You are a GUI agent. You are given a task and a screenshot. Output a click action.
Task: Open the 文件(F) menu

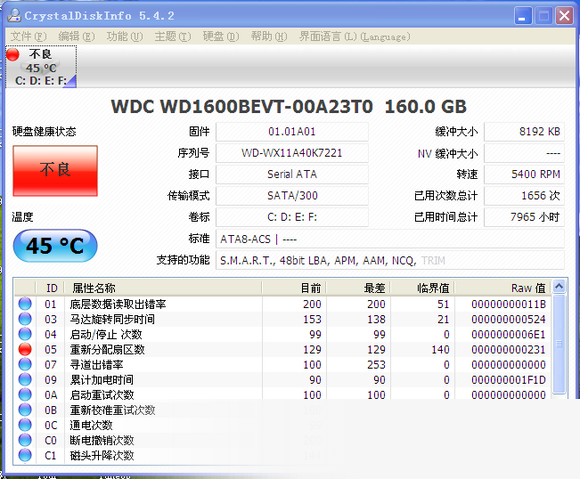[x=28, y=36]
